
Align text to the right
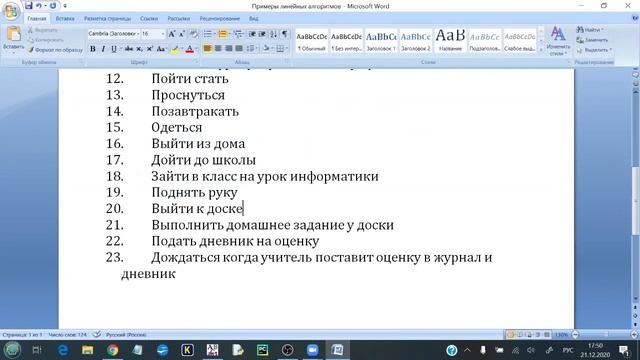[229, 49]
